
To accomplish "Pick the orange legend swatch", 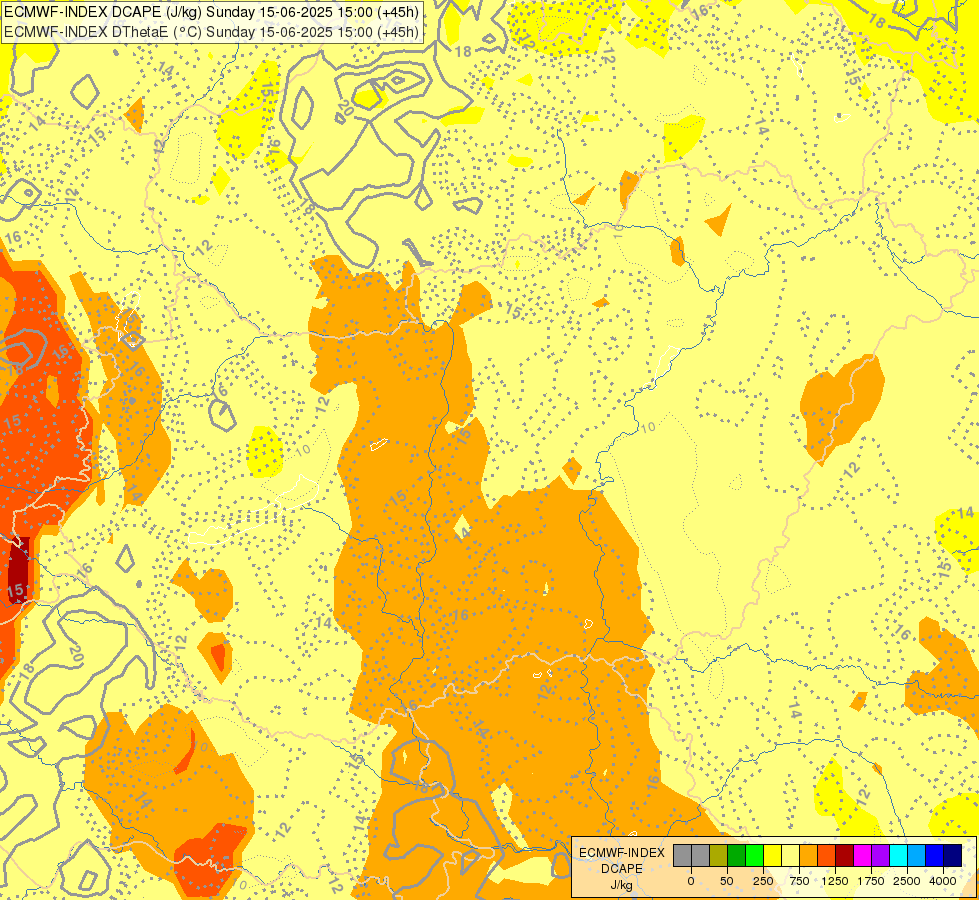I will pos(809,855).
